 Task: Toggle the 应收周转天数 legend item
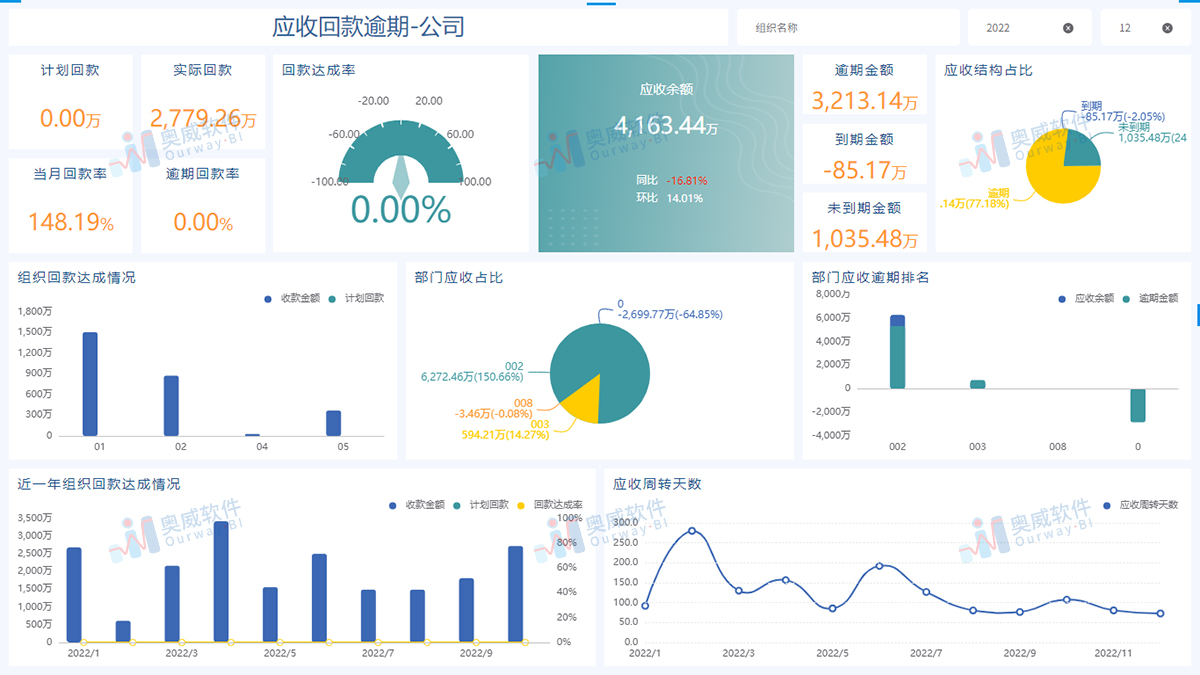1141,505
